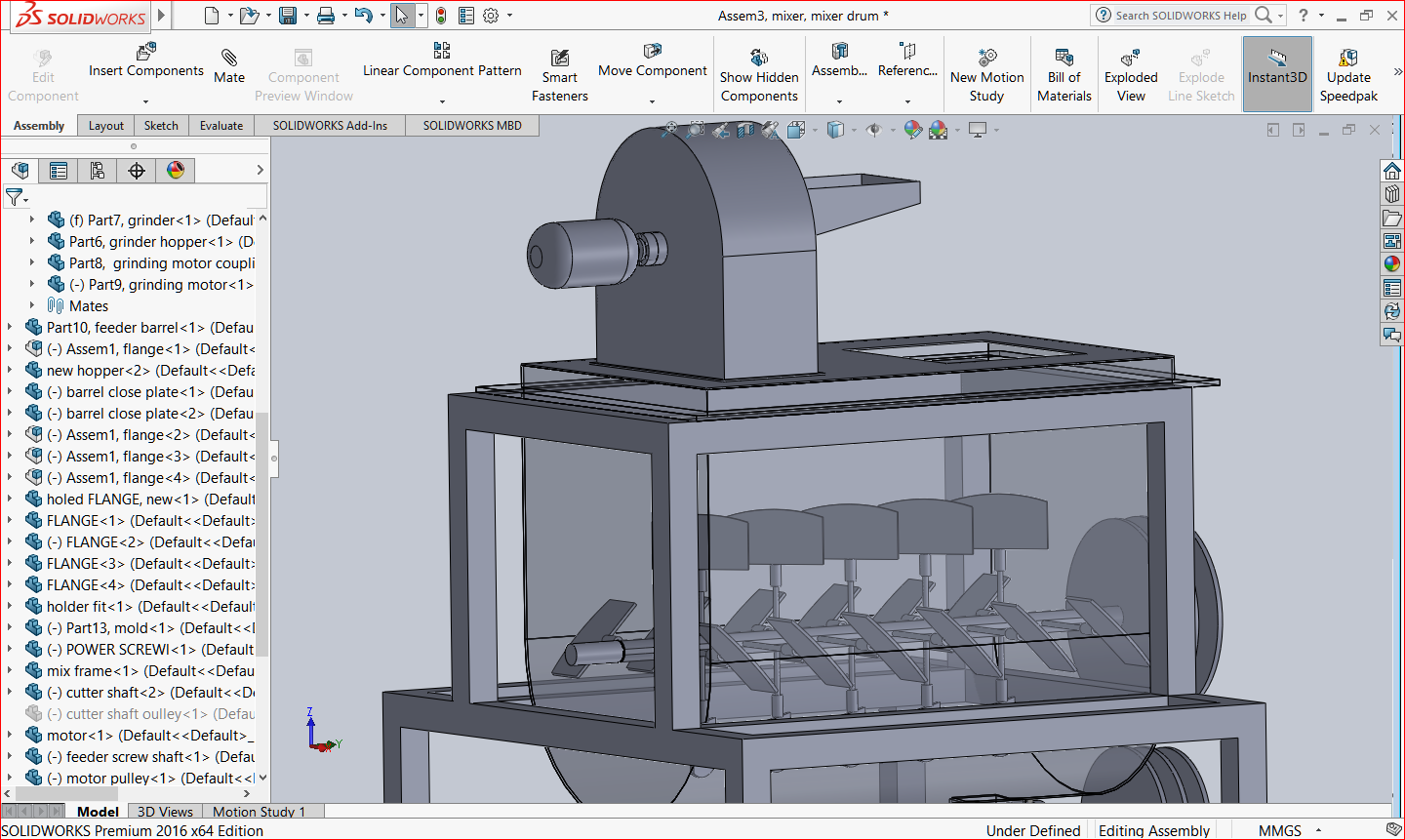The height and width of the screenshot is (840, 1405).
Task: Toggle the Instant3D button
Action: pos(1277,74)
